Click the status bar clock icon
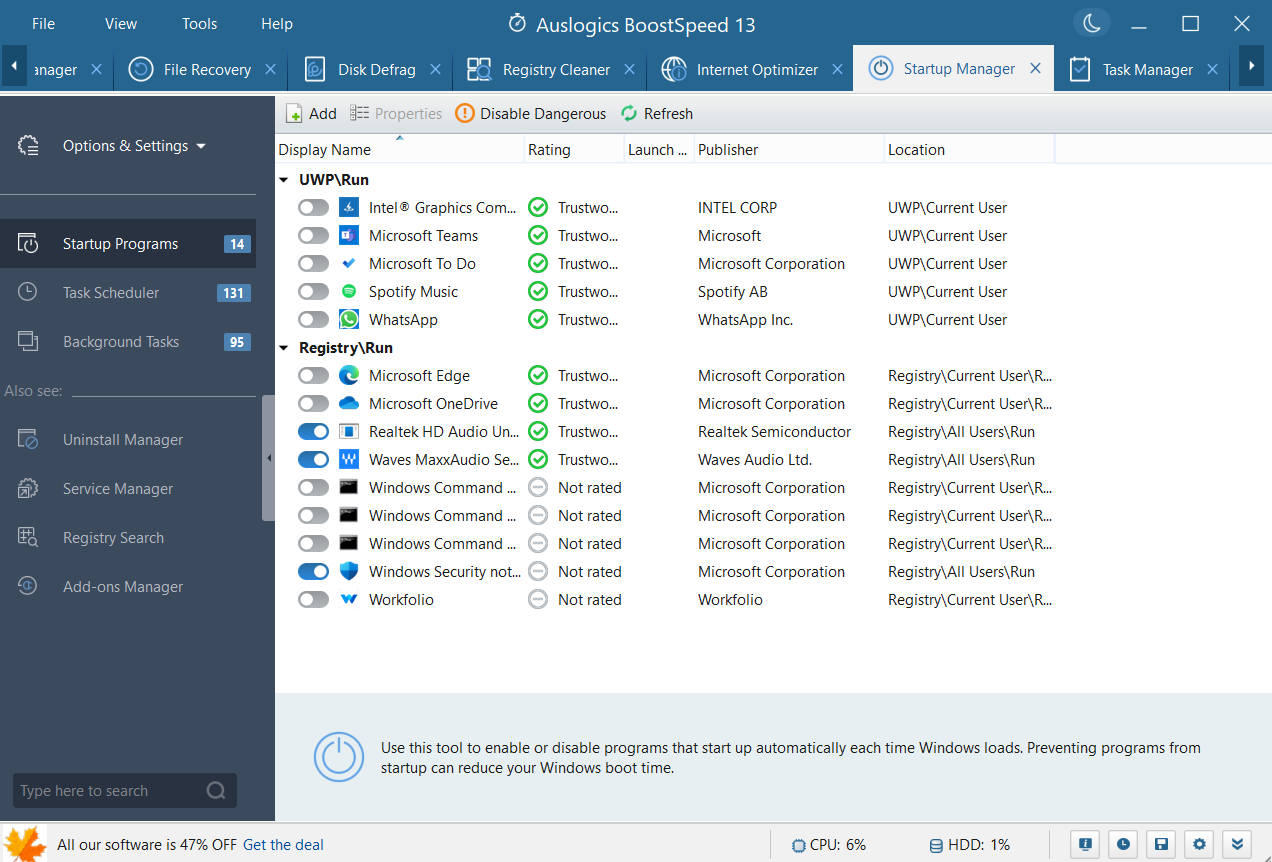Viewport: 1272px width, 862px height. pos(1123,844)
